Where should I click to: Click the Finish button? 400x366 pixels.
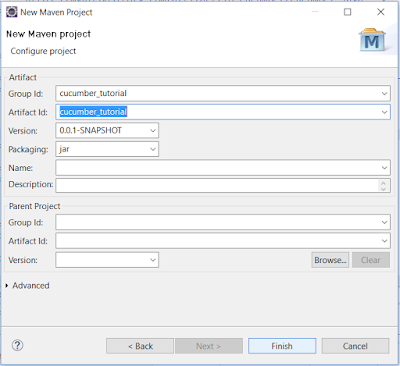click(282, 346)
